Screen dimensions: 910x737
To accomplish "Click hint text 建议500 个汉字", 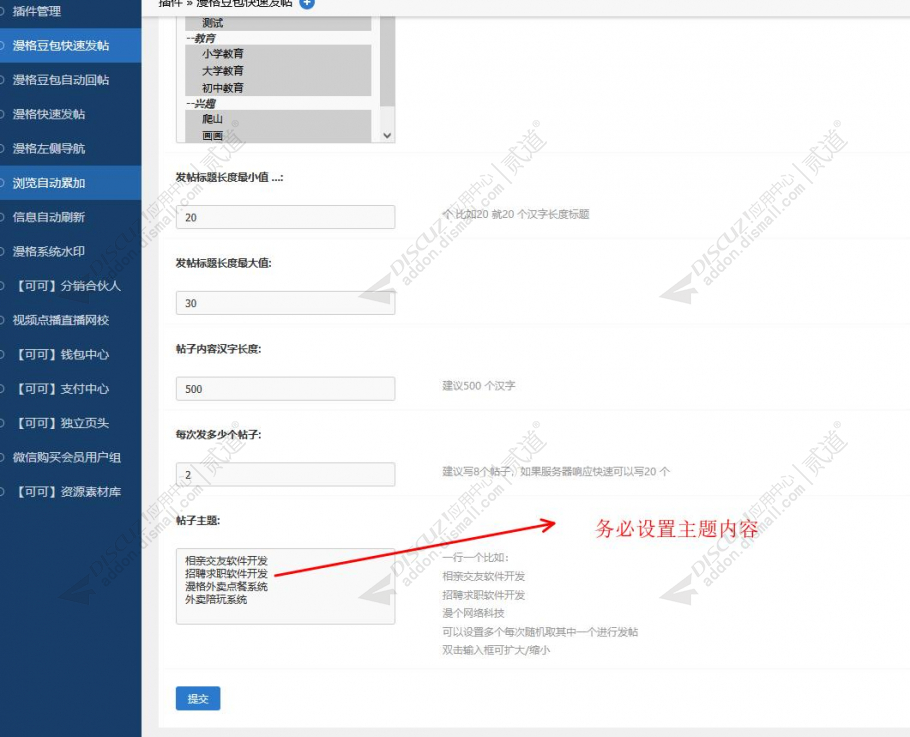I will (479, 386).
